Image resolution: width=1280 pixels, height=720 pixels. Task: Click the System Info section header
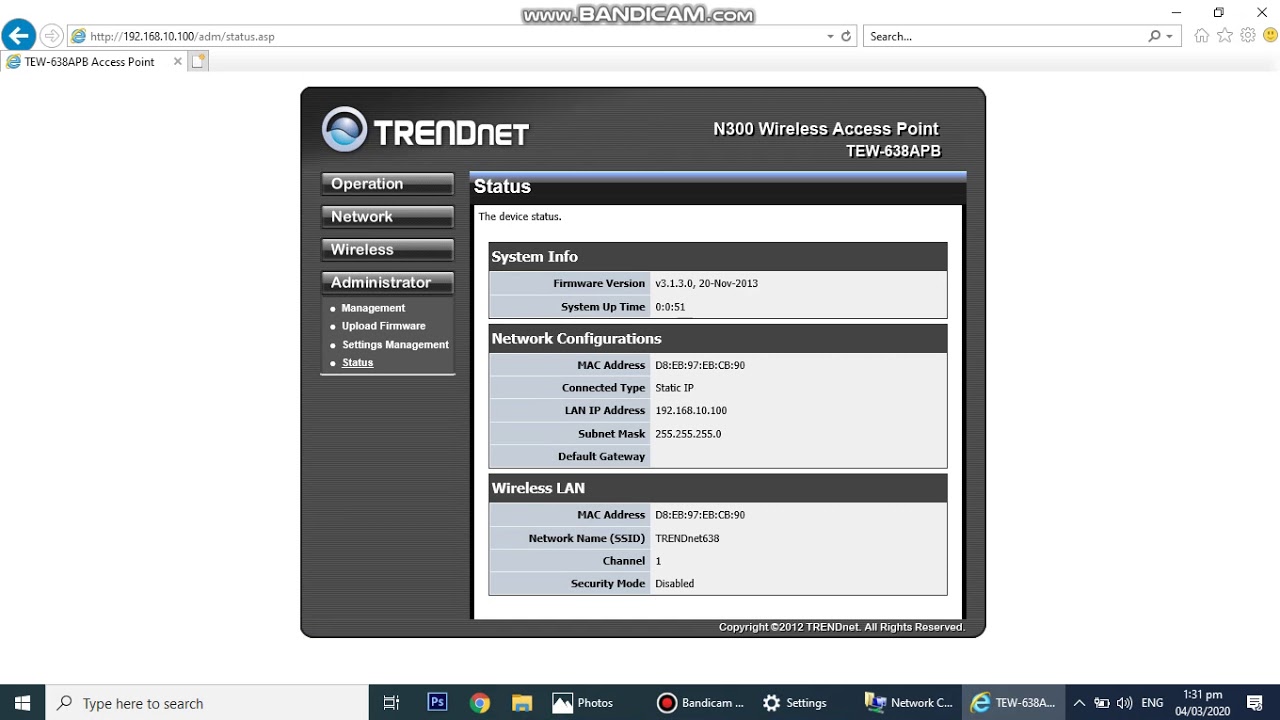tap(718, 257)
